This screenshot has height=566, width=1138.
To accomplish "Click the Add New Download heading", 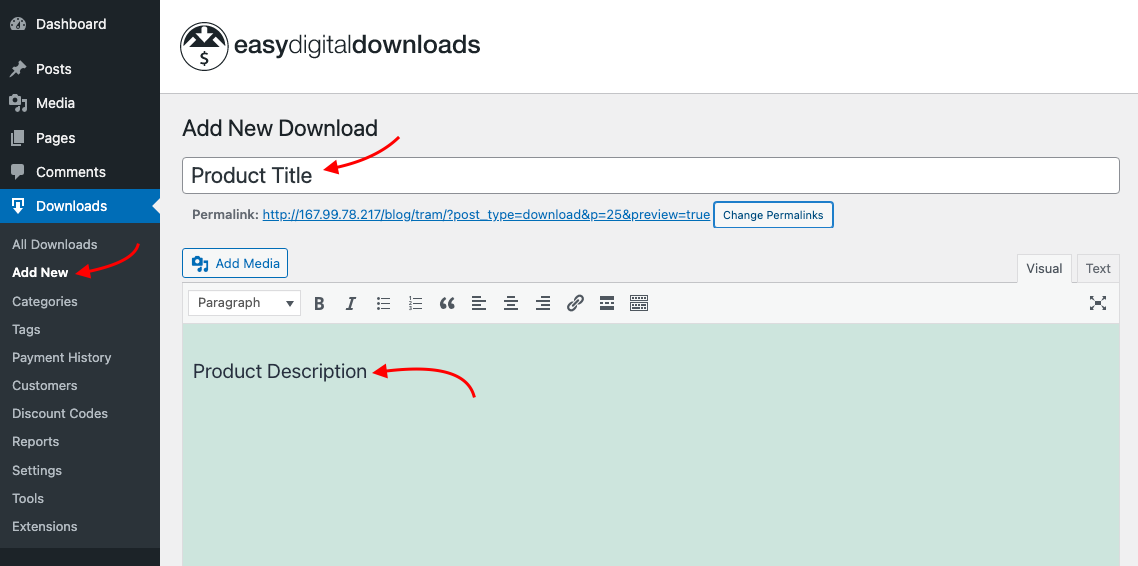I will (280, 128).
